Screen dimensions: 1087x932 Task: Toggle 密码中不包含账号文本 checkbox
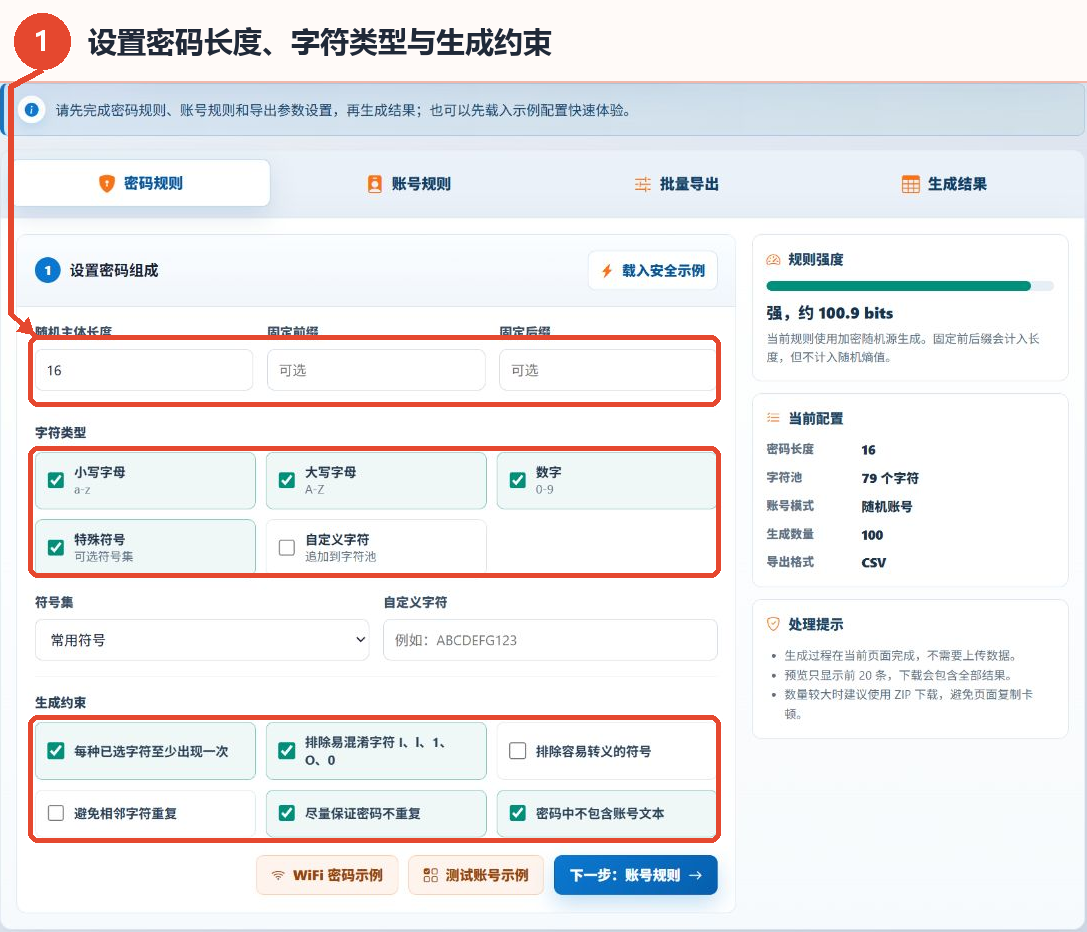click(517, 813)
